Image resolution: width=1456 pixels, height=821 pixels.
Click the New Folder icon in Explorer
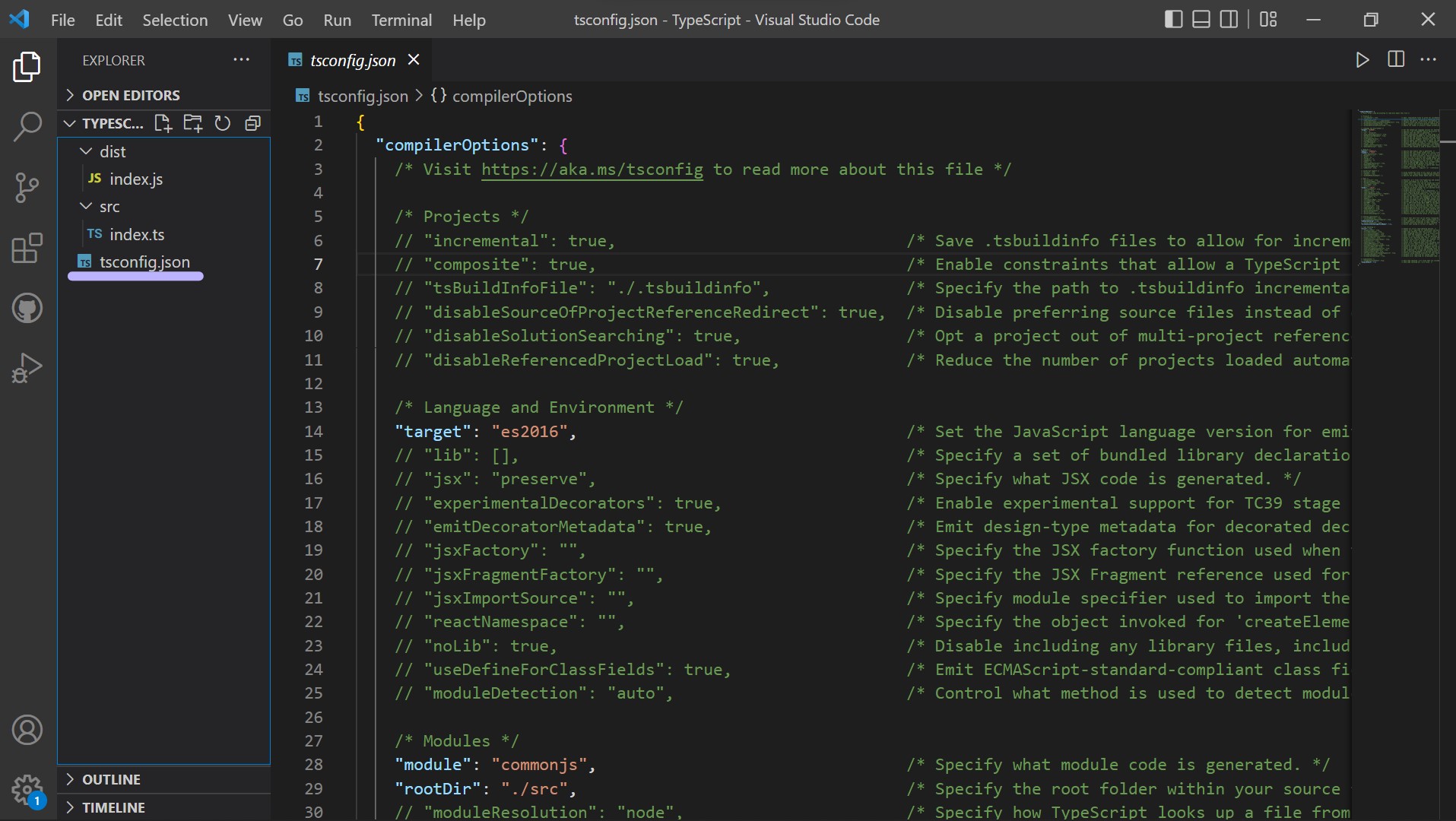pos(193,123)
